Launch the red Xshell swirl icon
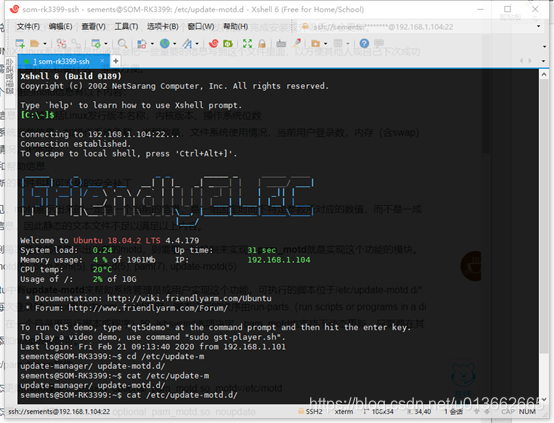Screen dimensions: 554x423 [213, 43]
